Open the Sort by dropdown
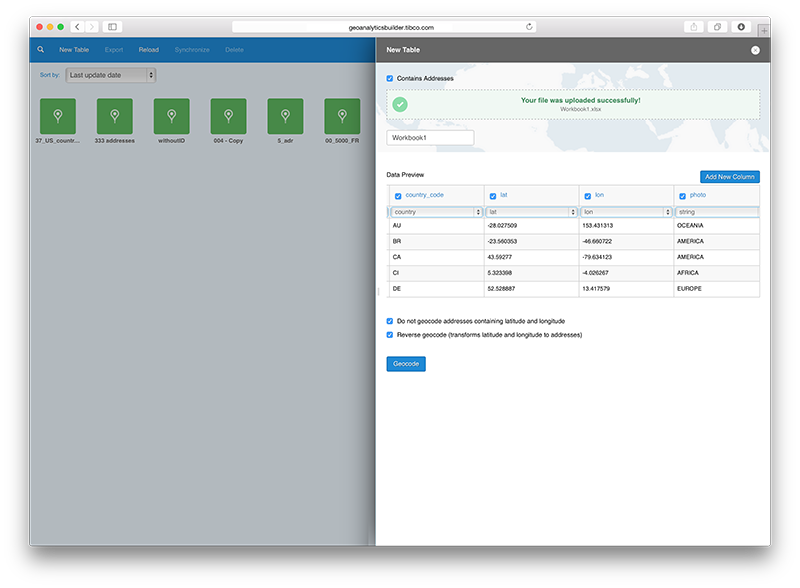Viewport: 800px width, 588px height. pos(110,75)
